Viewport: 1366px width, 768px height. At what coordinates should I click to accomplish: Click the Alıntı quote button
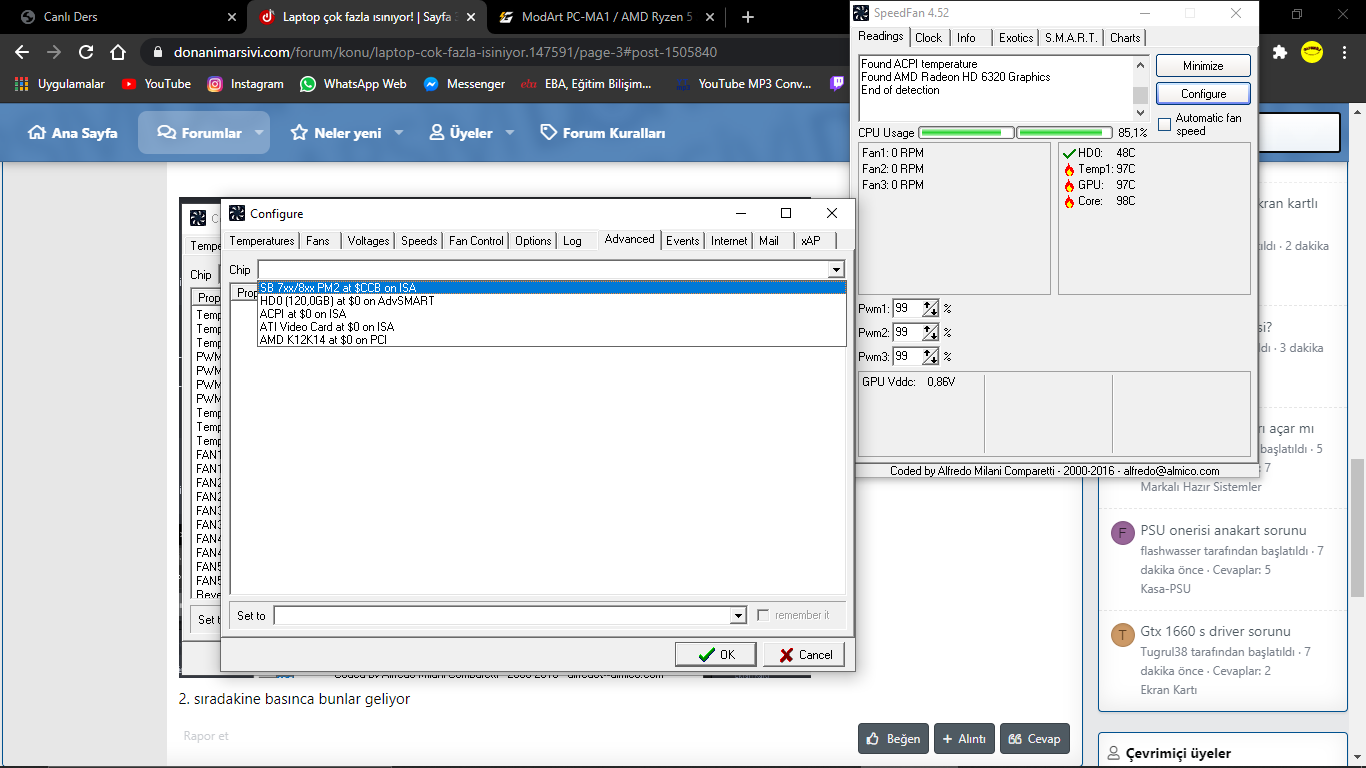963,739
